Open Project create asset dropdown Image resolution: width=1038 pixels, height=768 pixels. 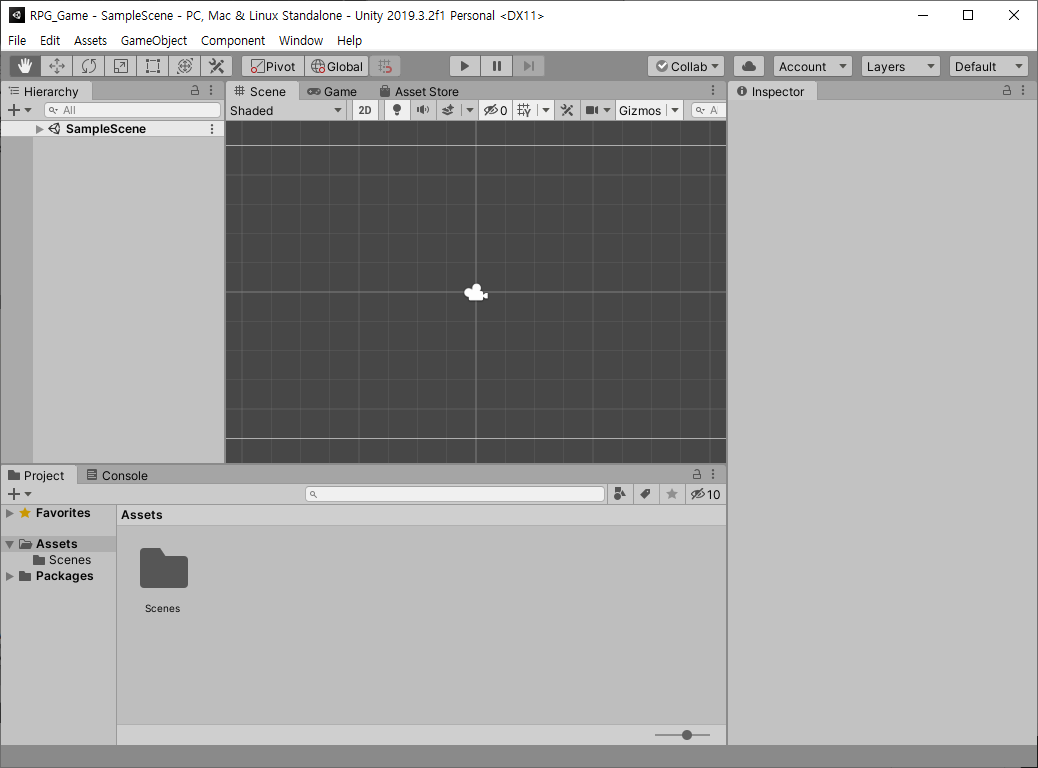[19, 494]
